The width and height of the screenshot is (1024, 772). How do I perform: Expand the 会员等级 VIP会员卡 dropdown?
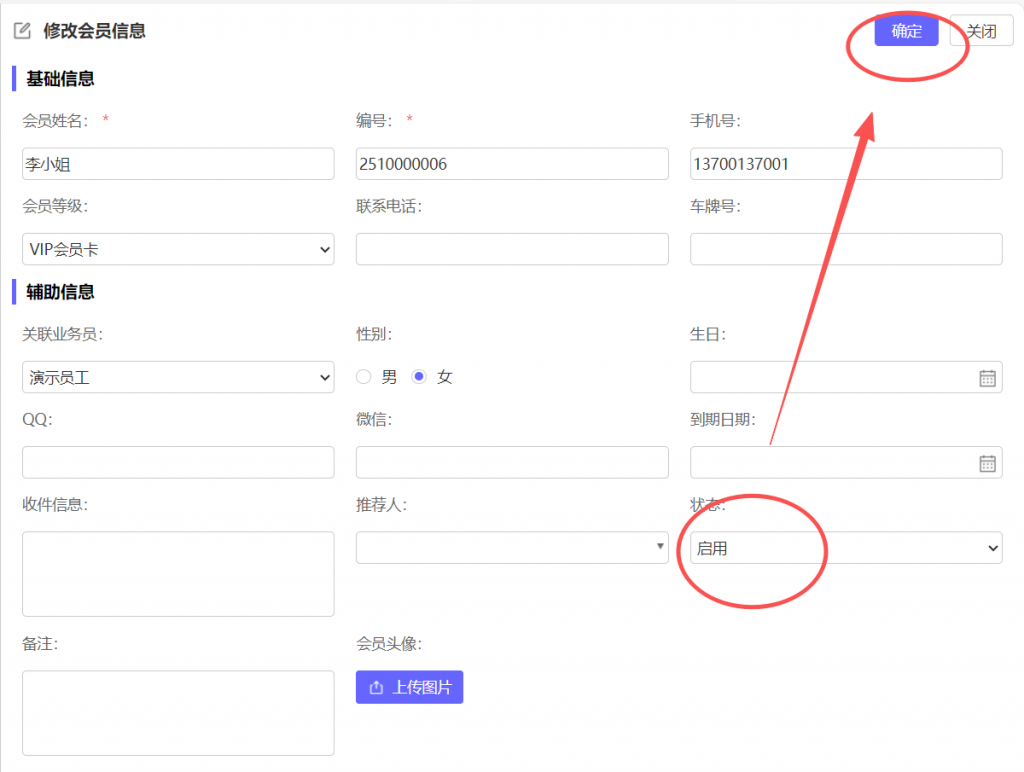click(178, 249)
